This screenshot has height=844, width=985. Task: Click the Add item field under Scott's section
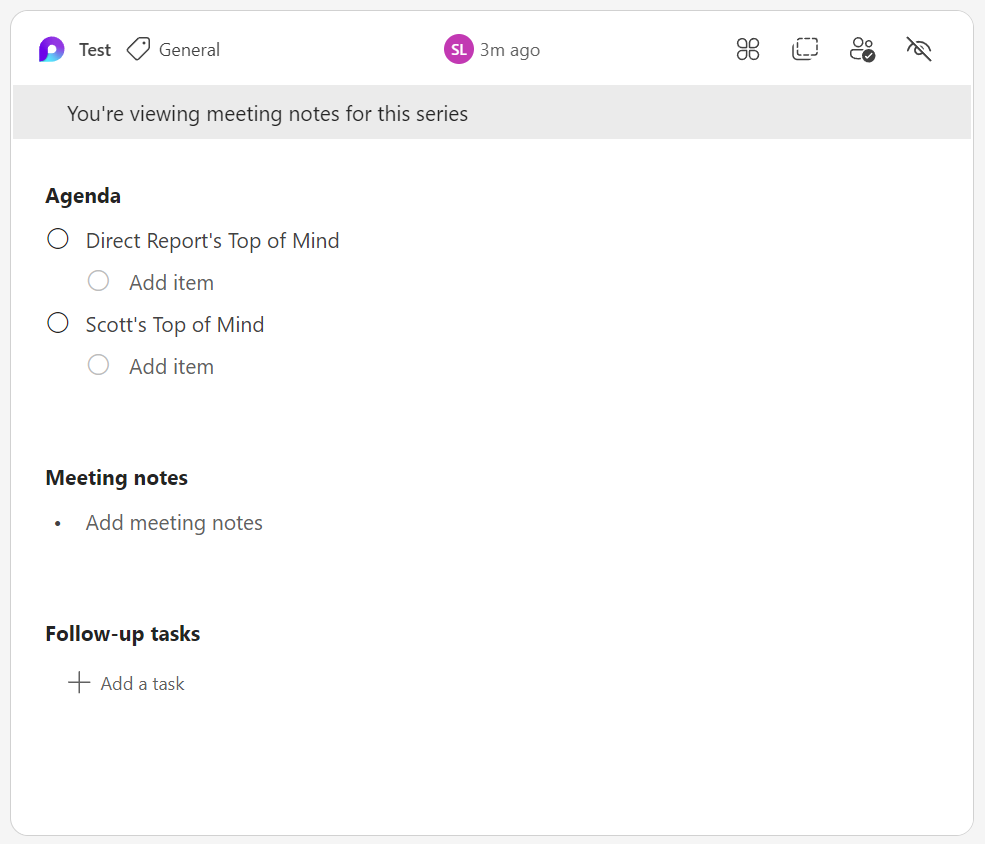[x=171, y=366]
